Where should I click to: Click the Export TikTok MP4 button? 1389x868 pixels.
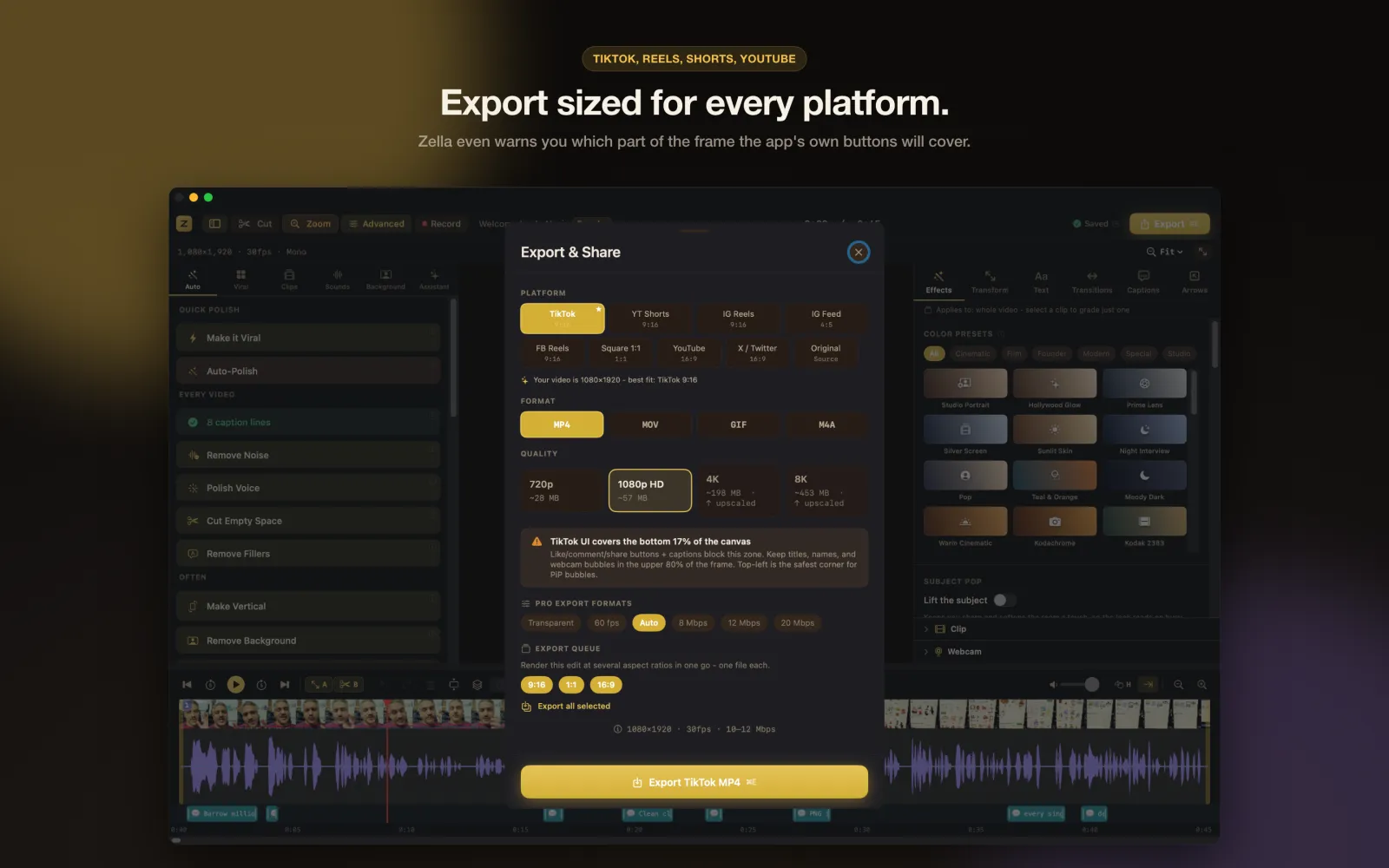click(x=694, y=782)
